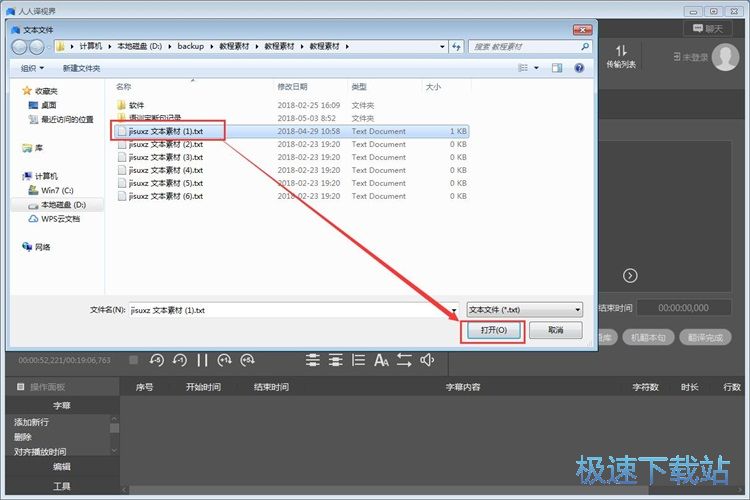Image resolution: width=750 pixels, height=500 pixels.
Task: Click the 文件名 input field
Action: pyautogui.click(x=290, y=310)
